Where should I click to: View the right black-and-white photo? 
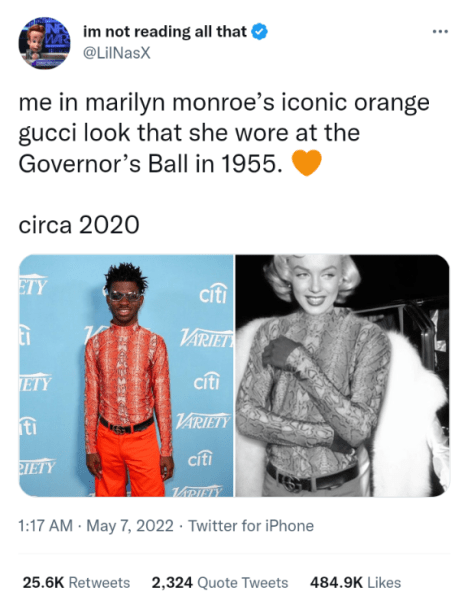click(x=342, y=376)
